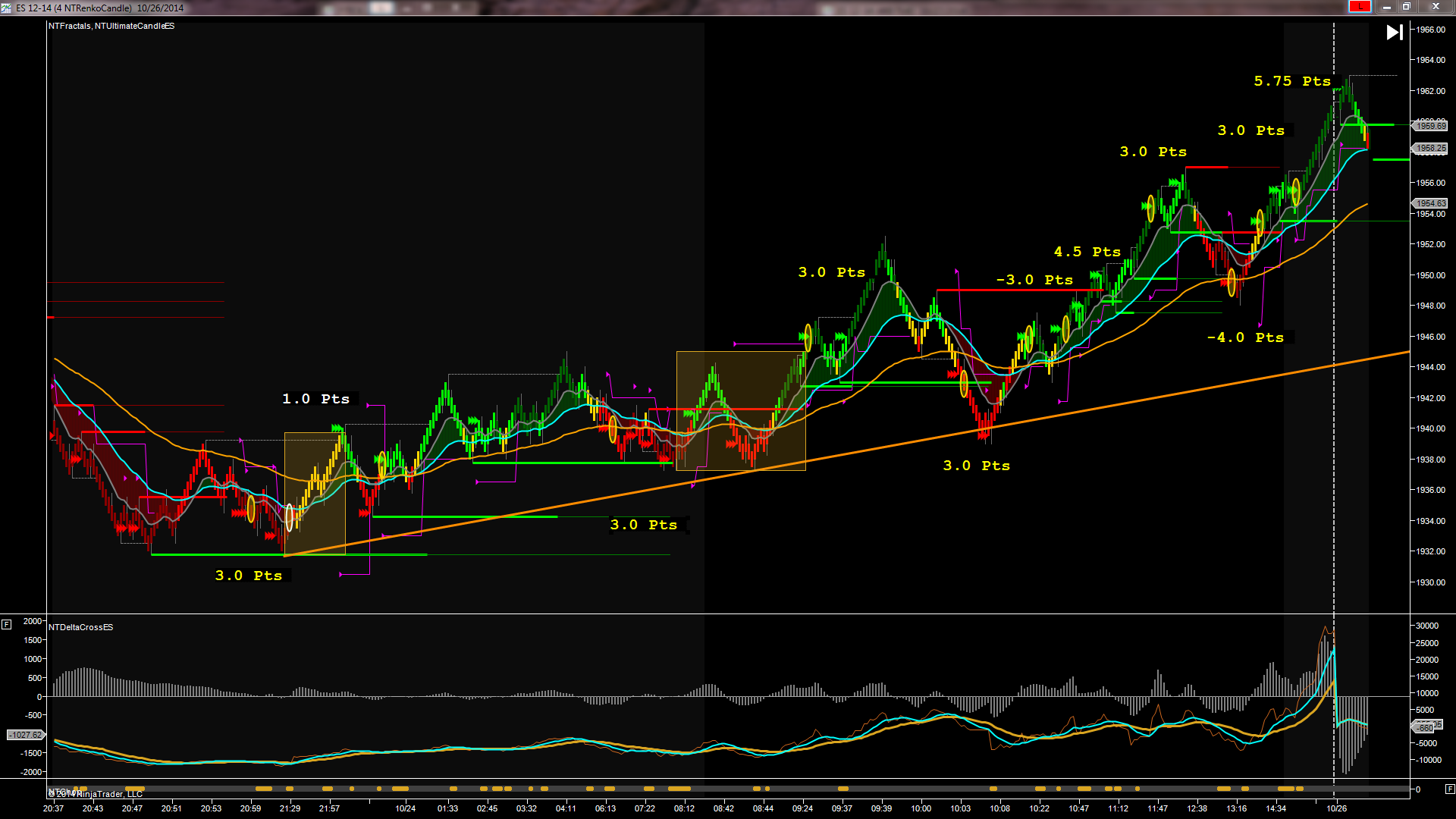
Task: Select the NTDeltaCrossES indicator label
Action: 81,627
